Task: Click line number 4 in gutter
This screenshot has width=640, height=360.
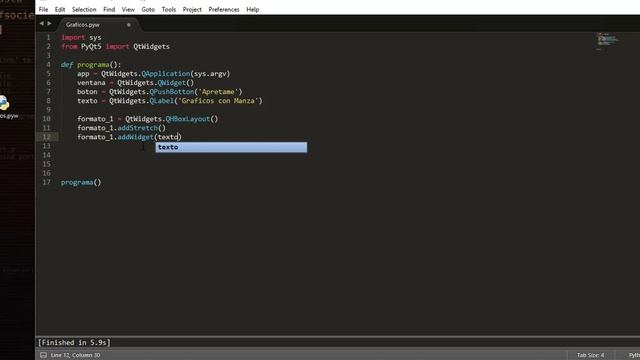Action: click(x=48, y=64)
